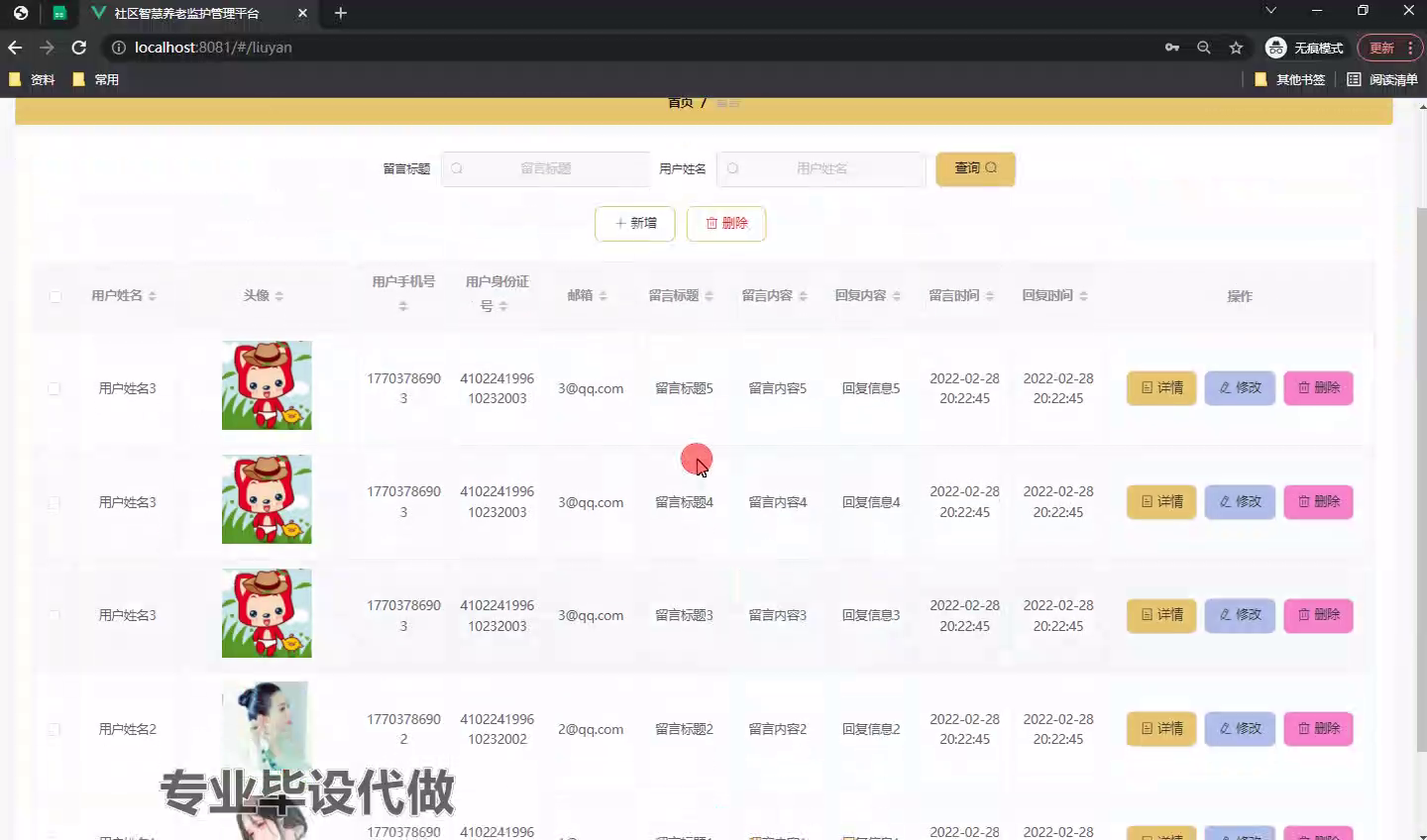This screenshot has height=840, width=1427.
Task: Click 删除 for 留言标题5 row
Action: coord(1319,388)
